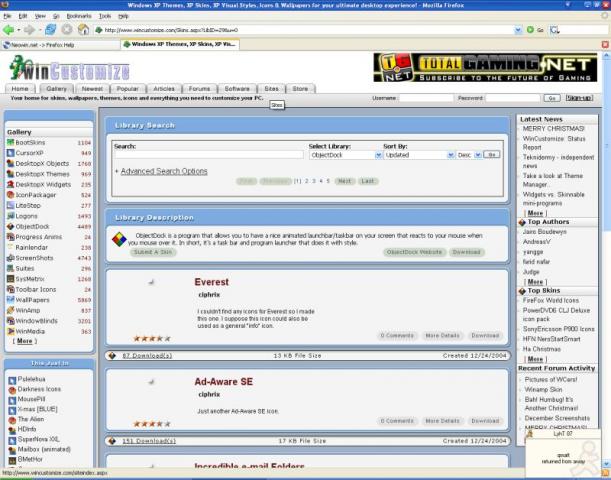Click the ScreenShots gallery icon
611x480 pixels.
11,258
